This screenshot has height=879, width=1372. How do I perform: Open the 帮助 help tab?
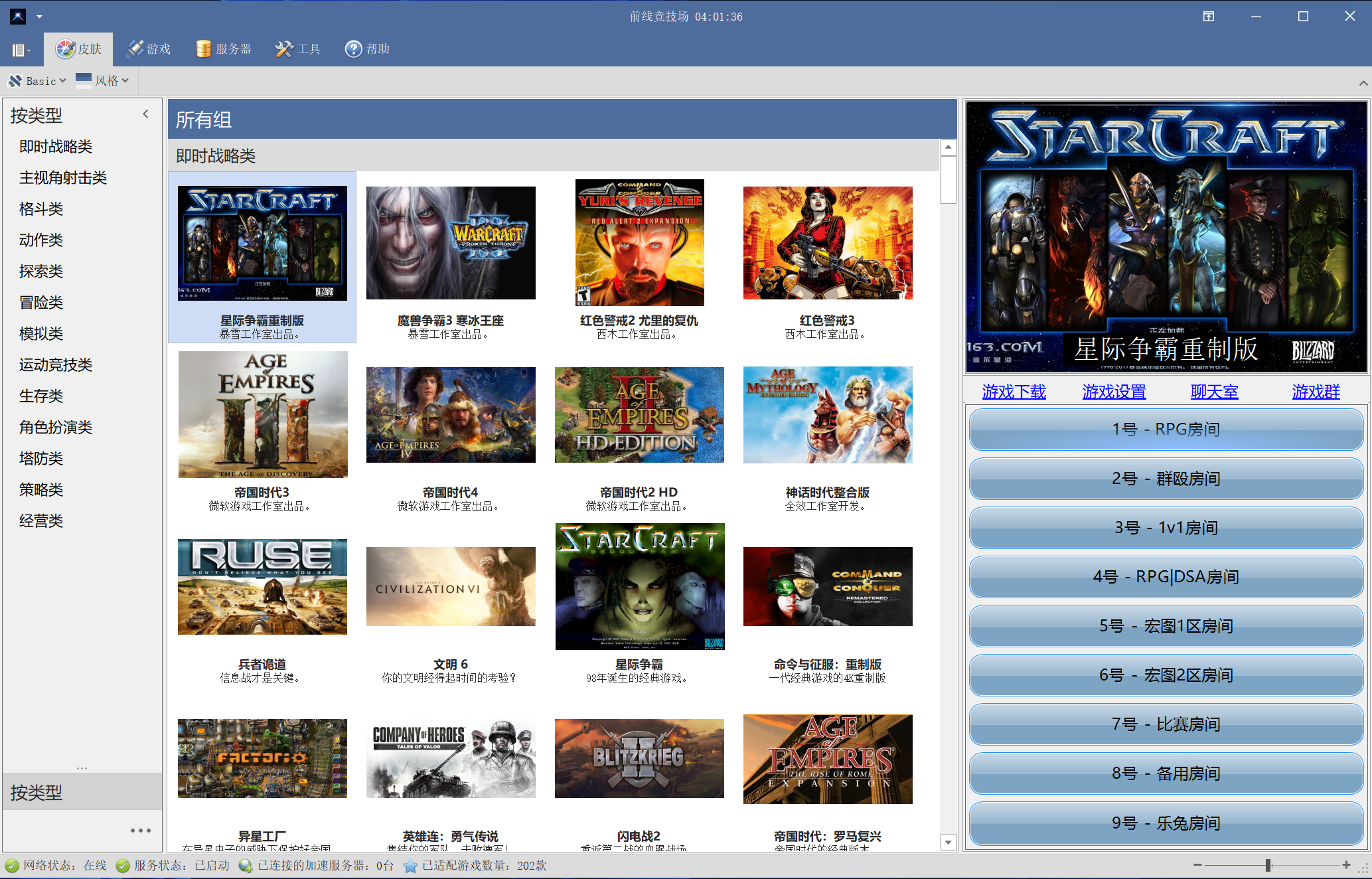point(367,49)
